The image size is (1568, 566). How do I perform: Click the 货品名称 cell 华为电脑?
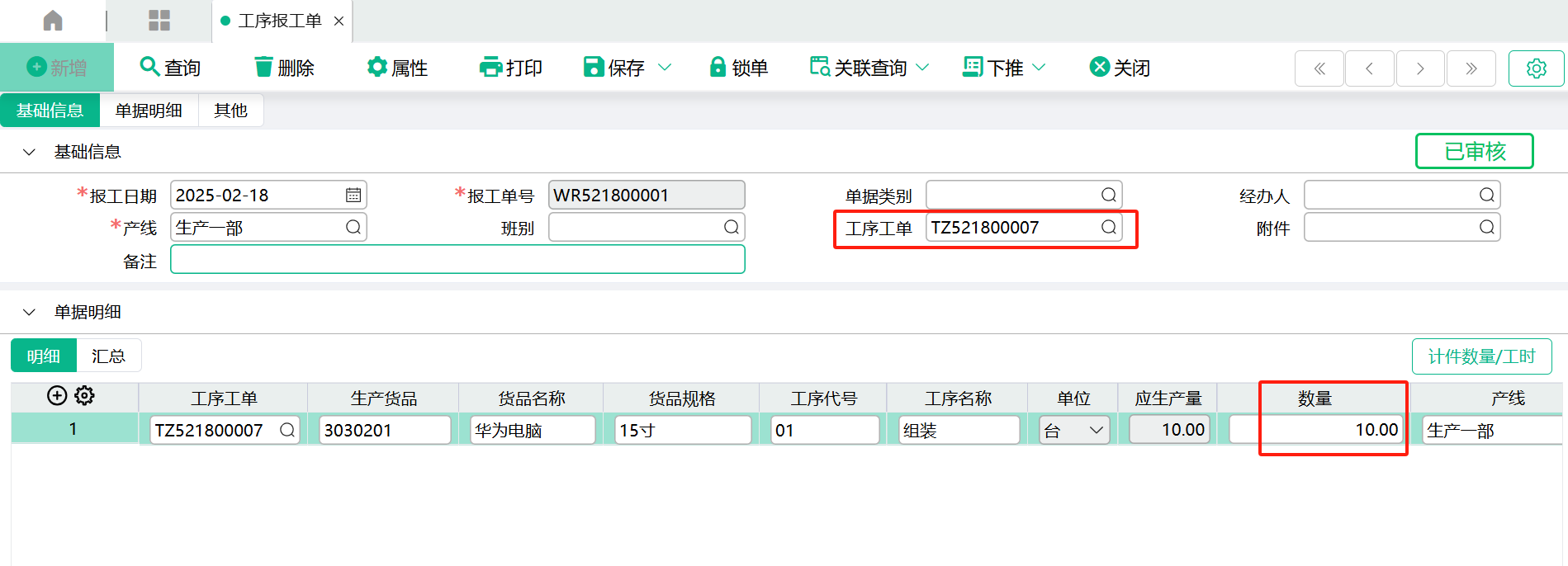coord(533,430)
